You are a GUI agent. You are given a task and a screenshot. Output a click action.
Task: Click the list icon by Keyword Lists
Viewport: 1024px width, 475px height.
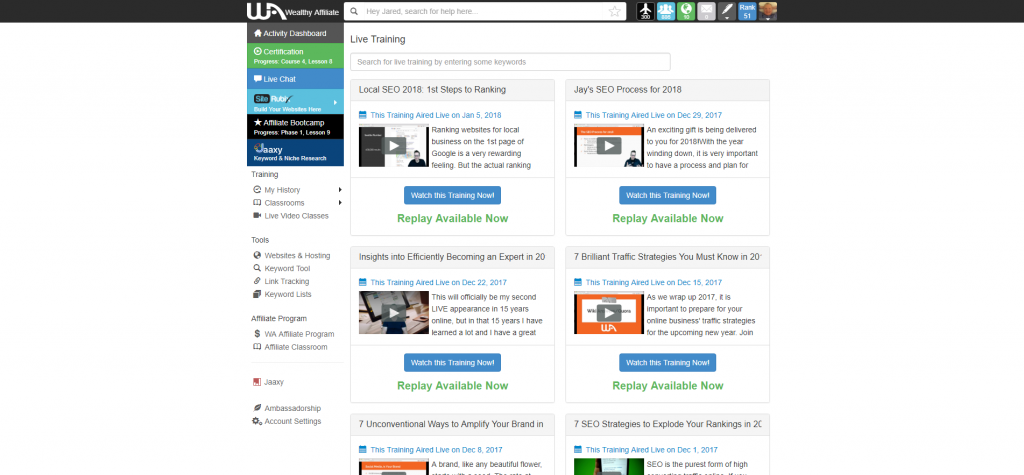[x=257, y=294]
